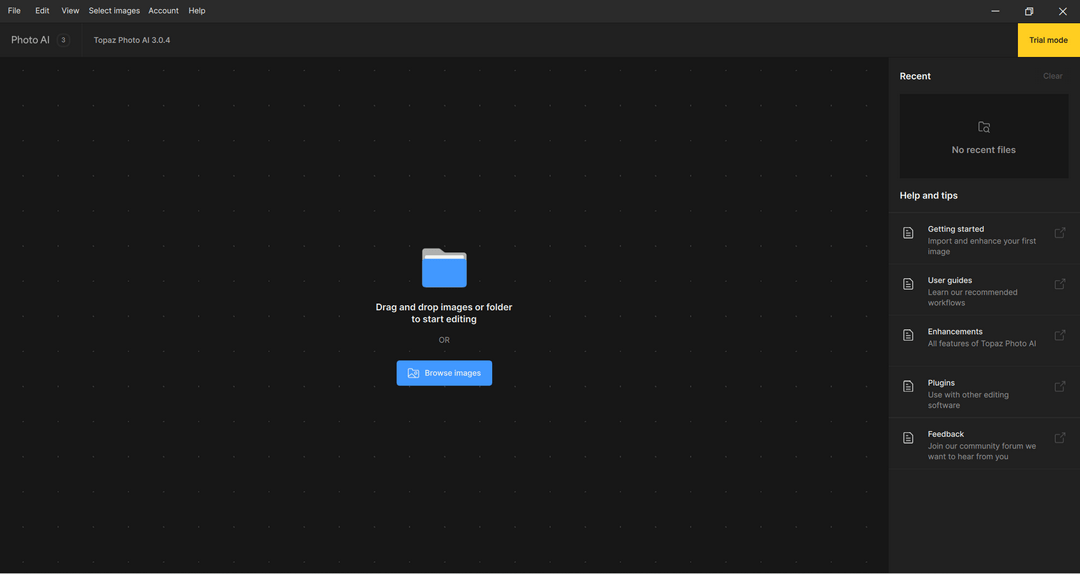1080x574 pixels.
Task: Open the Account menu
Action: (163, 11)
